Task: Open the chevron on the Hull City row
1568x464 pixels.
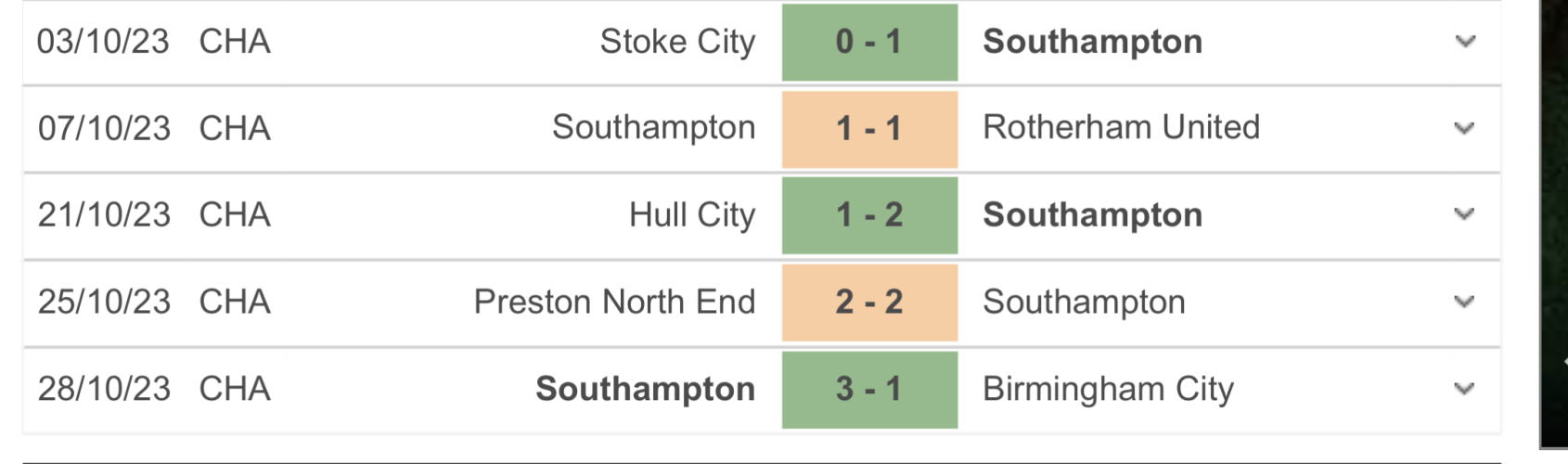Action: 1464,214
